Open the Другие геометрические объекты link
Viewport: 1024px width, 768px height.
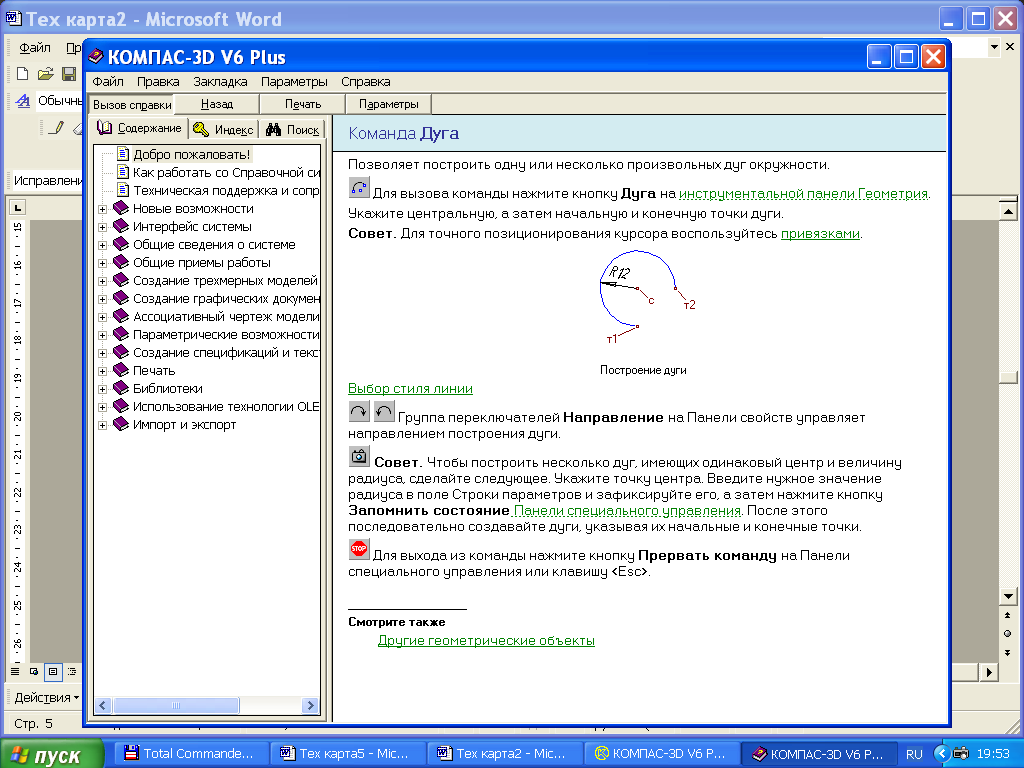(486, 640)
